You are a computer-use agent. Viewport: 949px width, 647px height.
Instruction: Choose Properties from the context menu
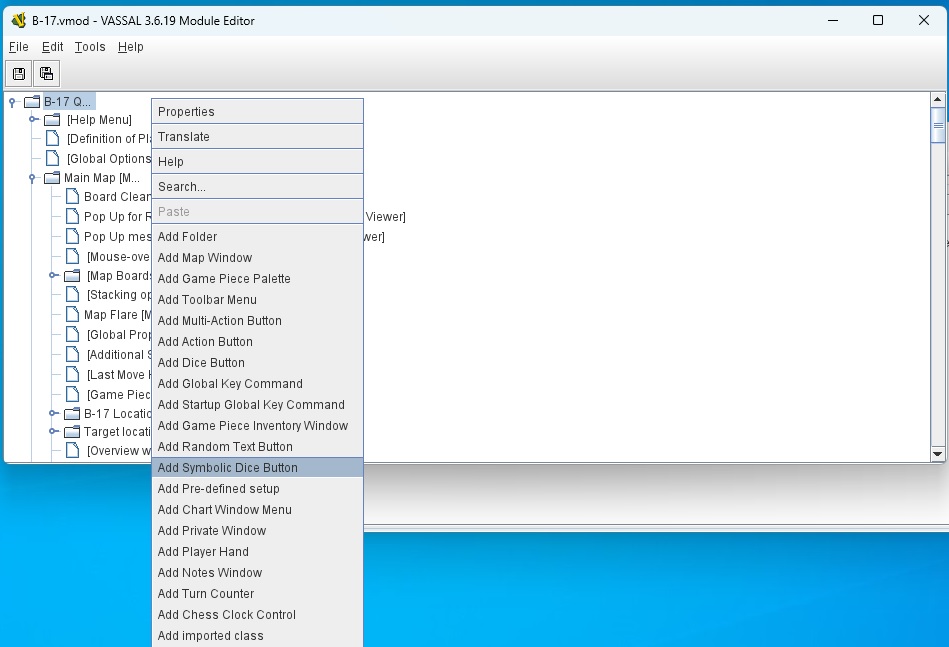(257, 111)
